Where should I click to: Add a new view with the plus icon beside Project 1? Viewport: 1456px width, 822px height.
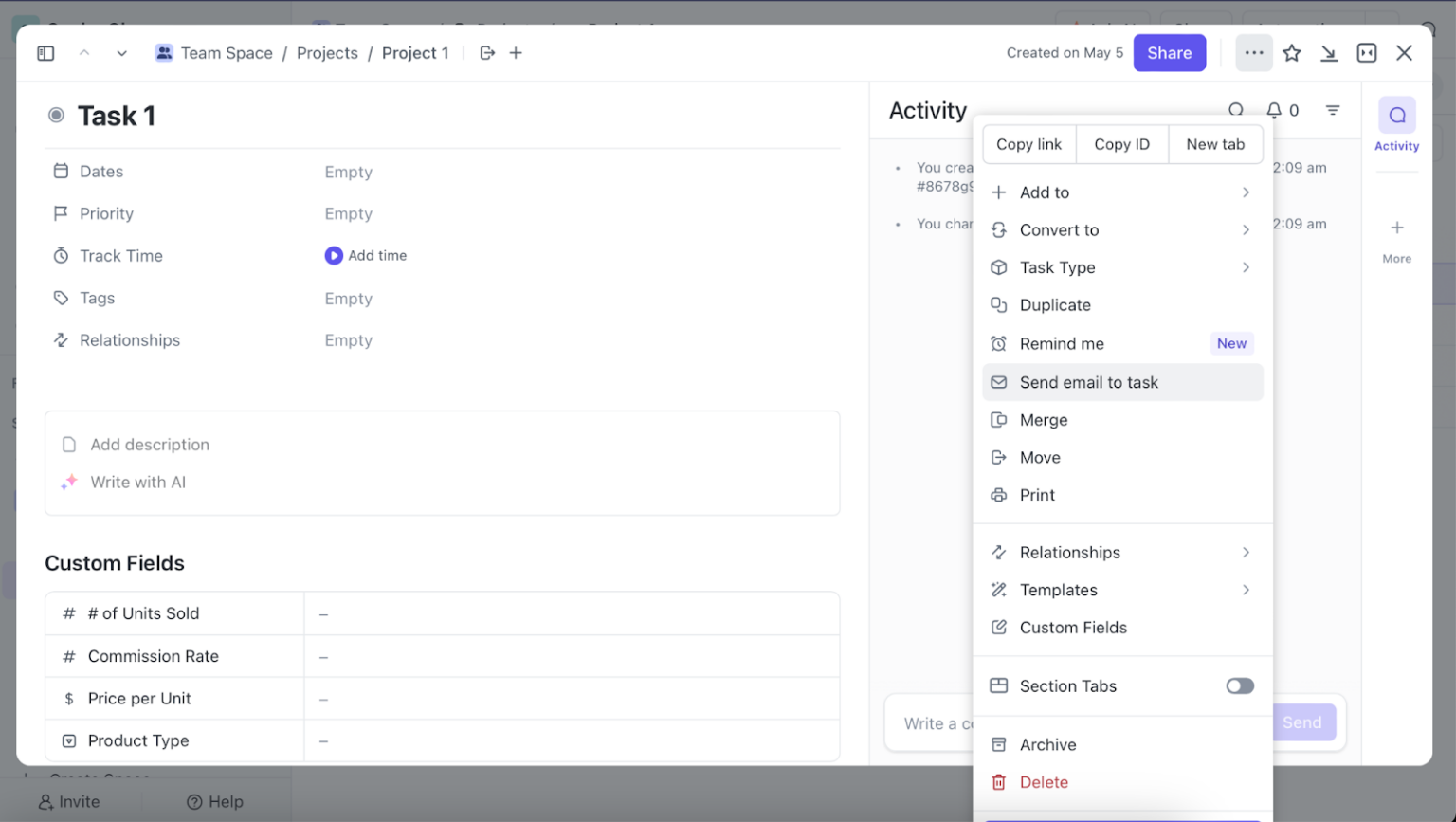pos(517,52)
